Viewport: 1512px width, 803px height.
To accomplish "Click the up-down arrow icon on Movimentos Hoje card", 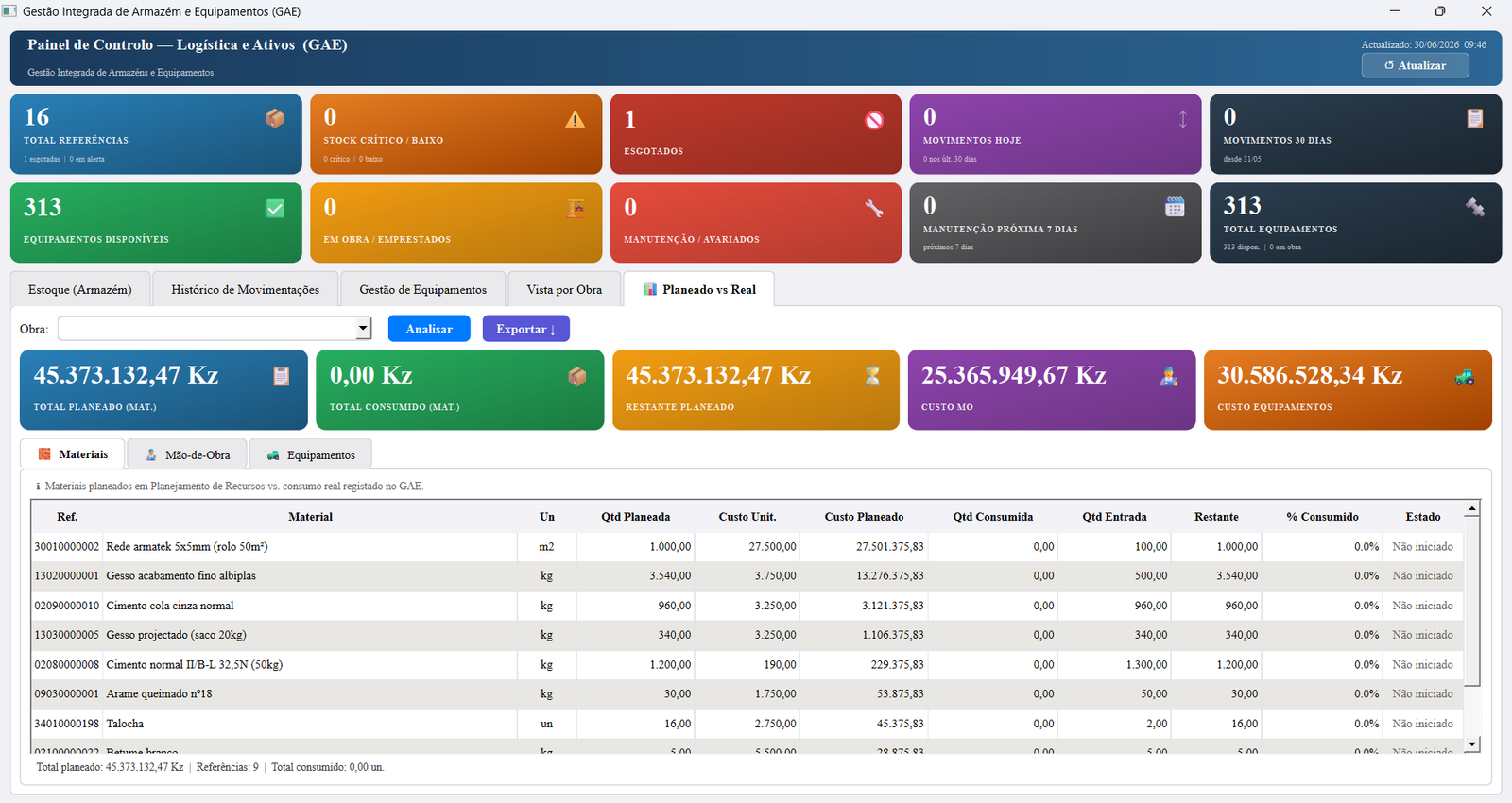I will pyautogui.click(x=1182, y=119).
